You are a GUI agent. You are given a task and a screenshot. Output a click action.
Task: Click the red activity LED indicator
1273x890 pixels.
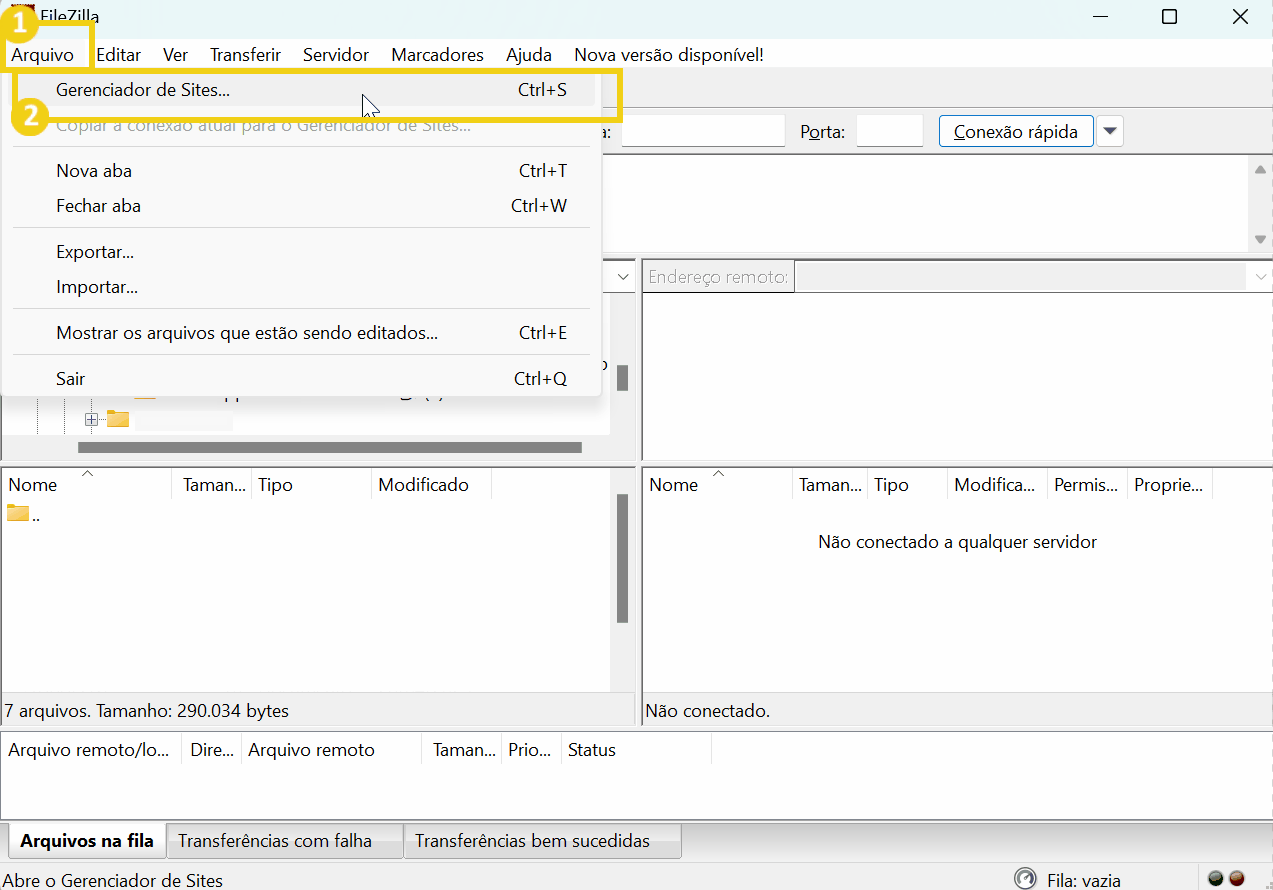pyautogui.click(x=1236, y=879)
